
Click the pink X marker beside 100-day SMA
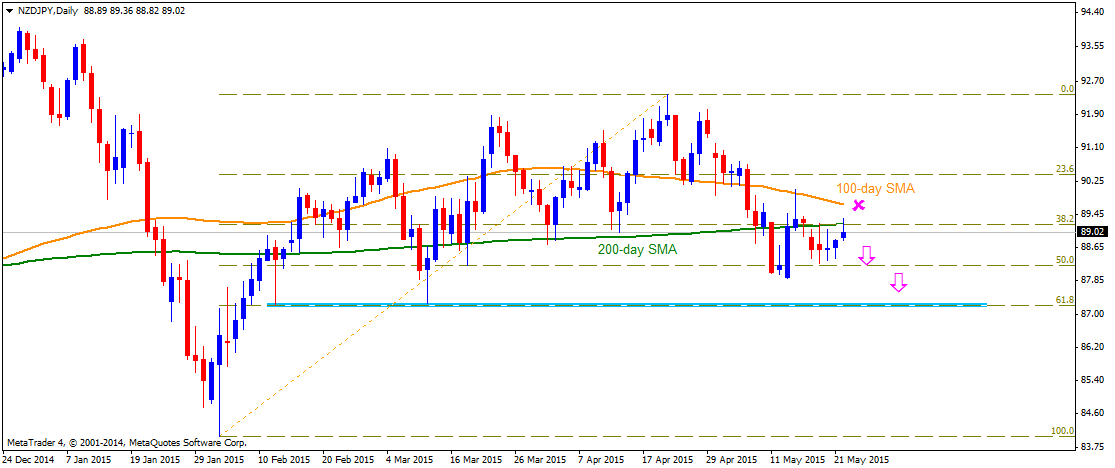(858, 205)
